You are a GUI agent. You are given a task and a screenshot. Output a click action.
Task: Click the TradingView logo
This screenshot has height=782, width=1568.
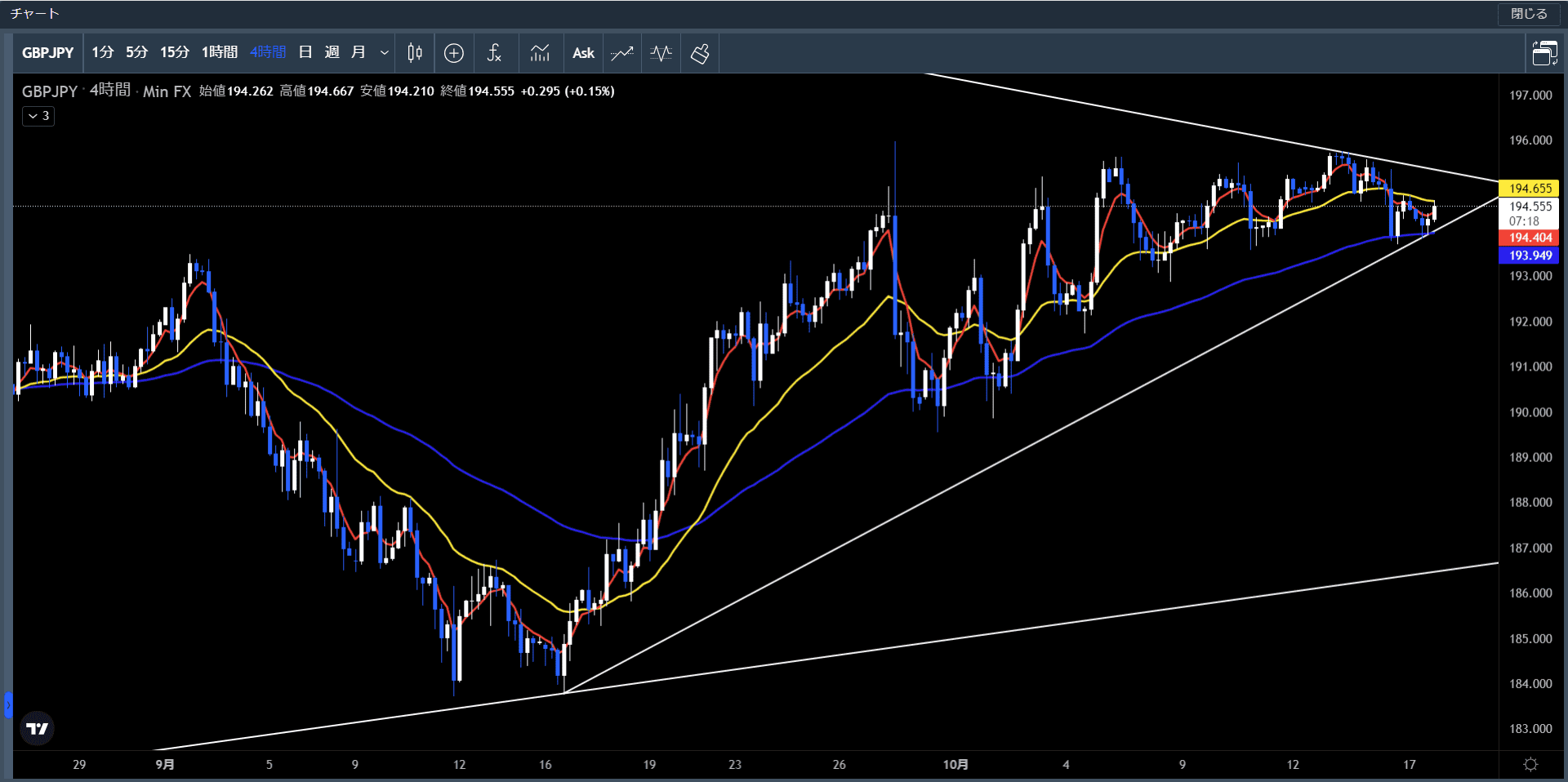coord(37,728)
